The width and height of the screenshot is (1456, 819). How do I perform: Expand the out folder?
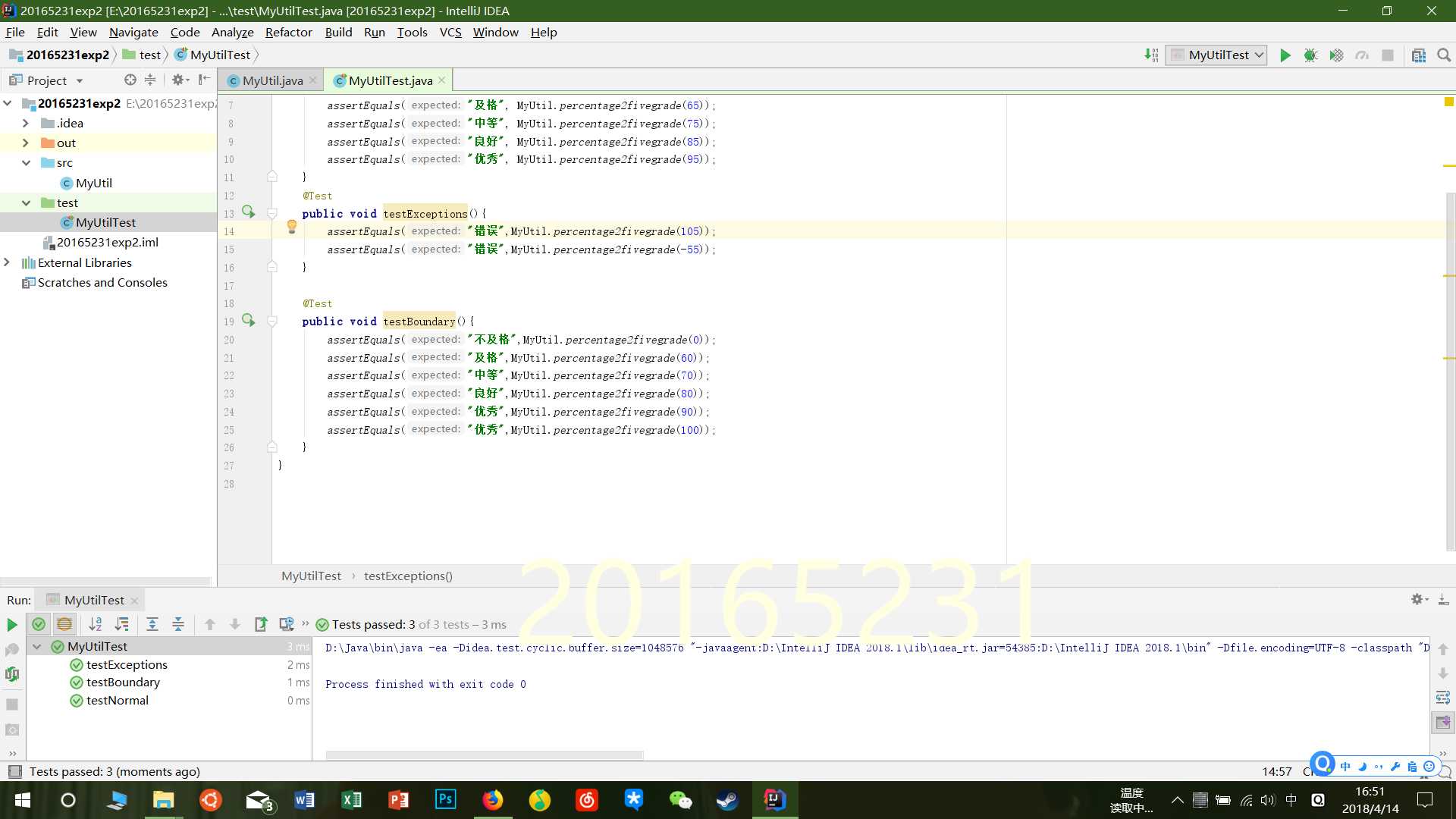[x=26, y=143]
